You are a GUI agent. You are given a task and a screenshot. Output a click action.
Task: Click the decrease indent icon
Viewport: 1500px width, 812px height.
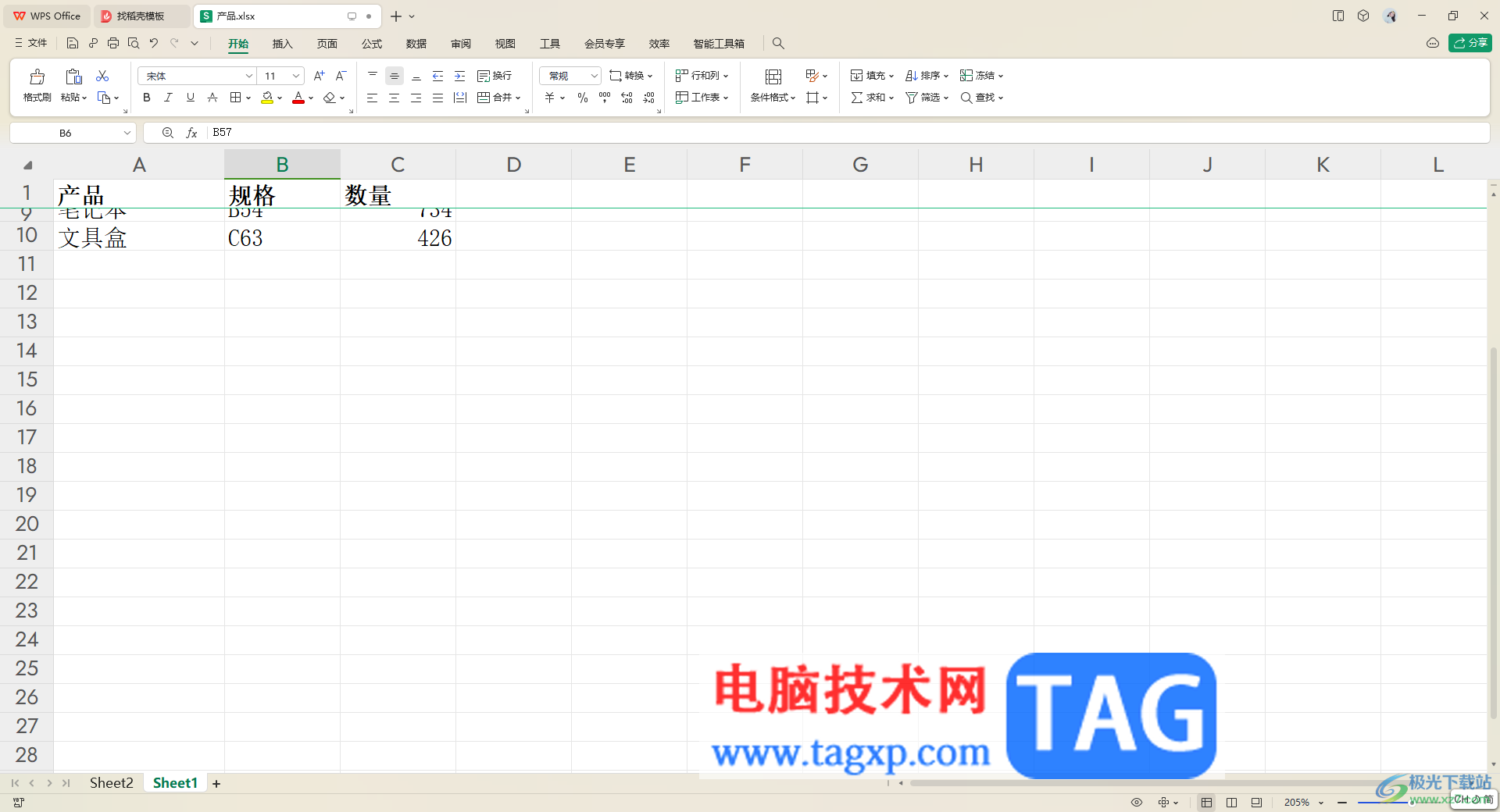point(438,76)
